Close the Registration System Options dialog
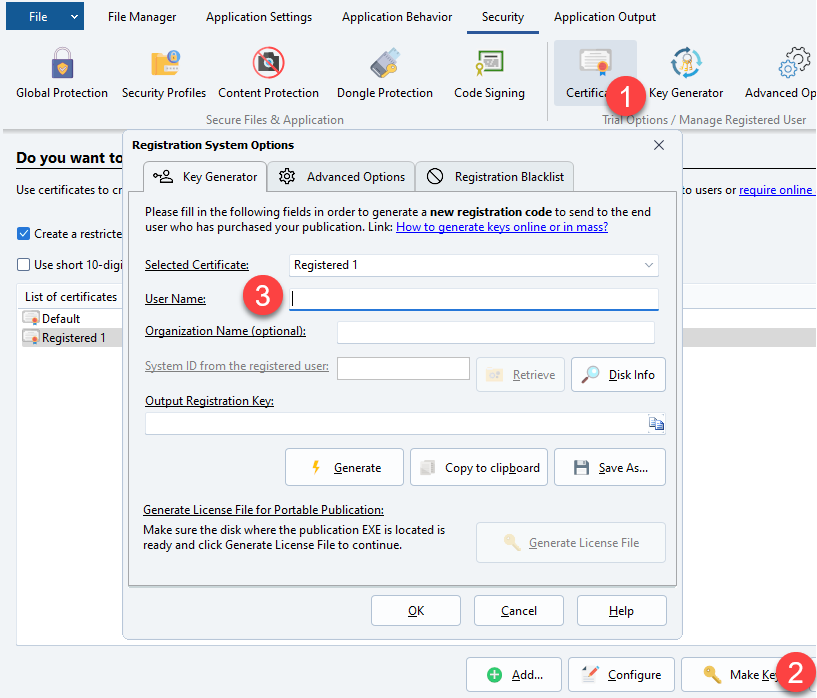Screen dimensions: 817x698 click(658, 145)
